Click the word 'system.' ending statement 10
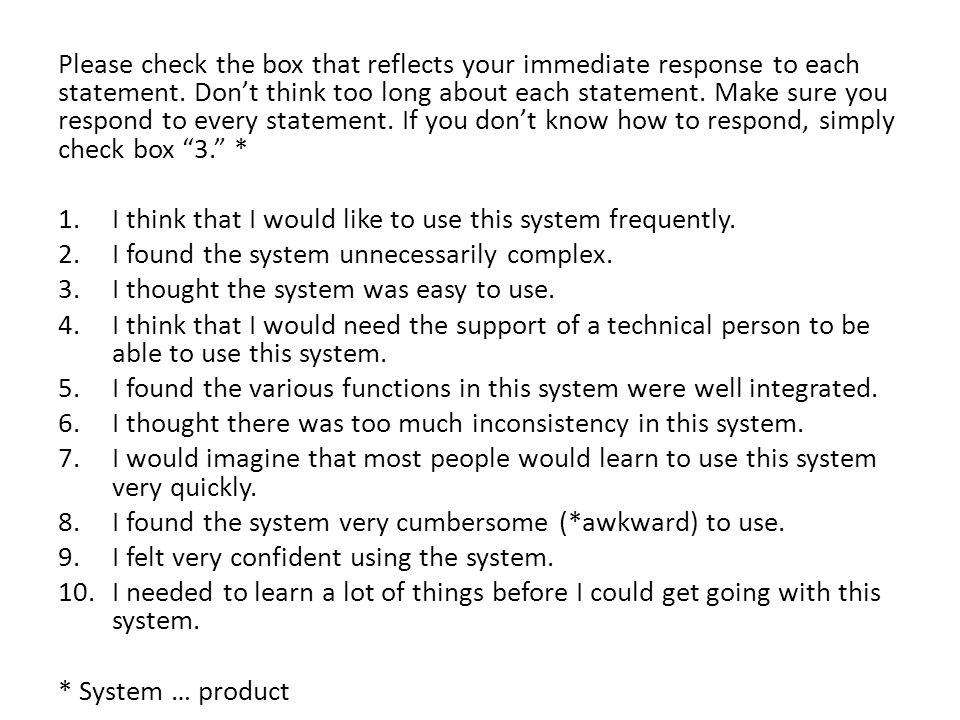This screenshot has width=960, height=720. click(x=156, y=621)
